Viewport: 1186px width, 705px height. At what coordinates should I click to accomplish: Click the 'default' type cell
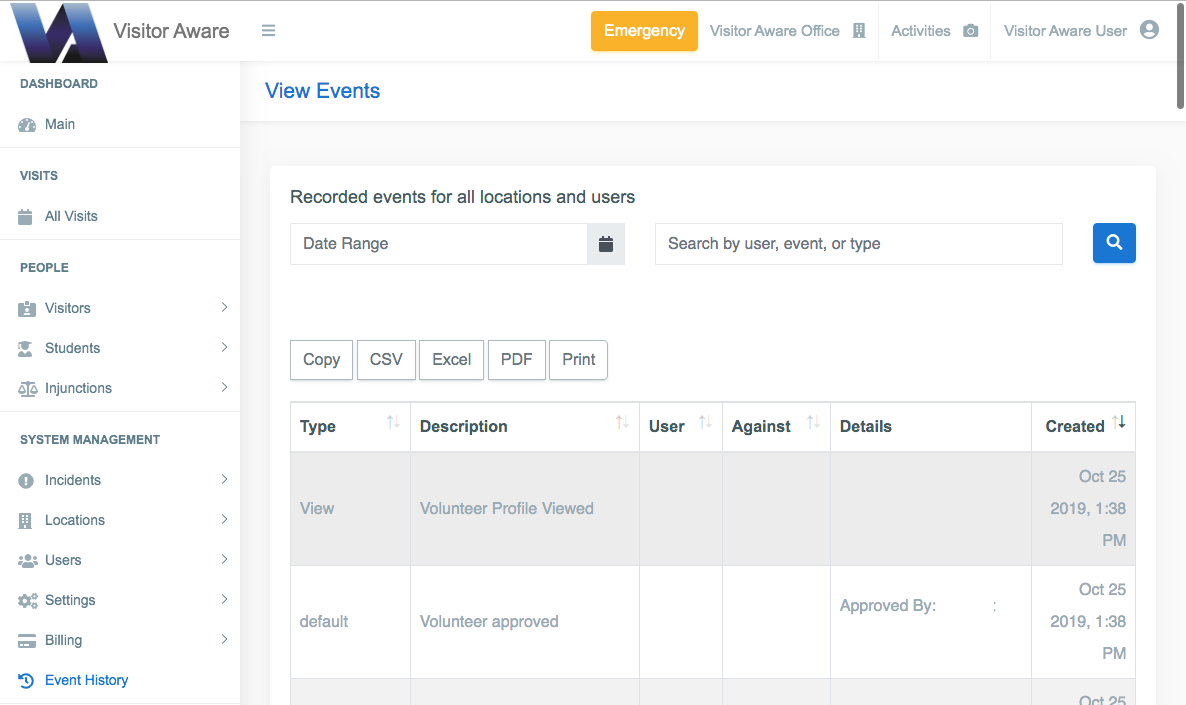tap(350, 622)
